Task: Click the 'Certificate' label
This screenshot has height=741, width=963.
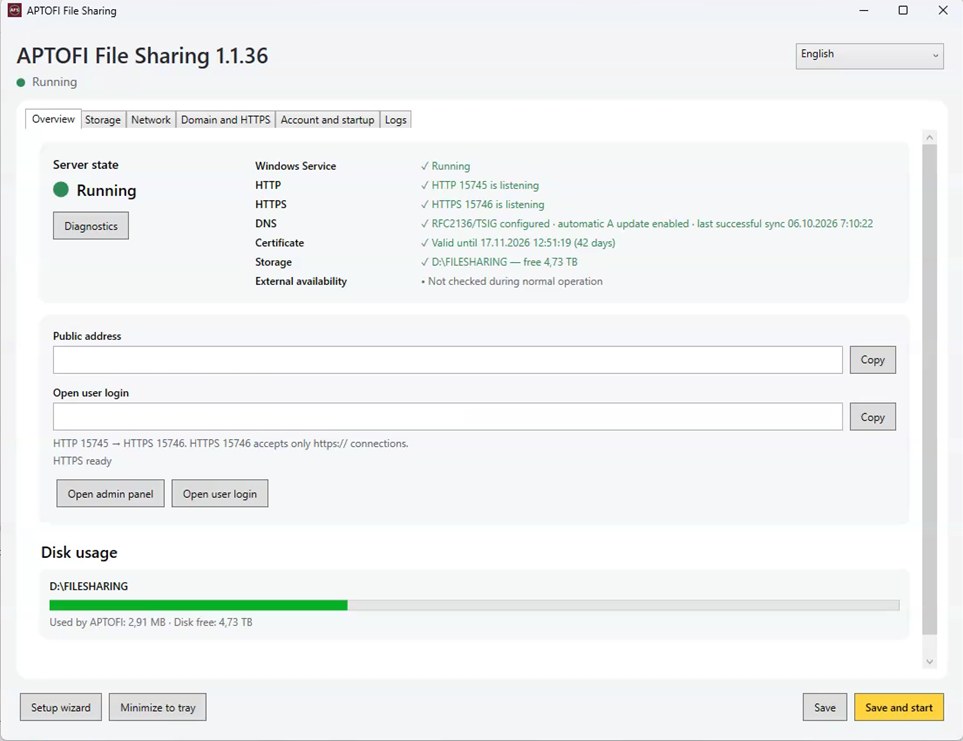Action: (279, 242)
